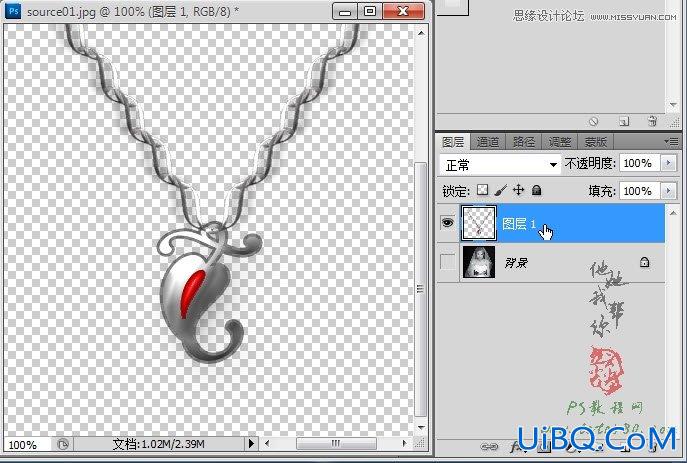The height and width of the screenshot is (463, 687).
Task: Click the horizontal scrollbar thumb
Action: 336,443
